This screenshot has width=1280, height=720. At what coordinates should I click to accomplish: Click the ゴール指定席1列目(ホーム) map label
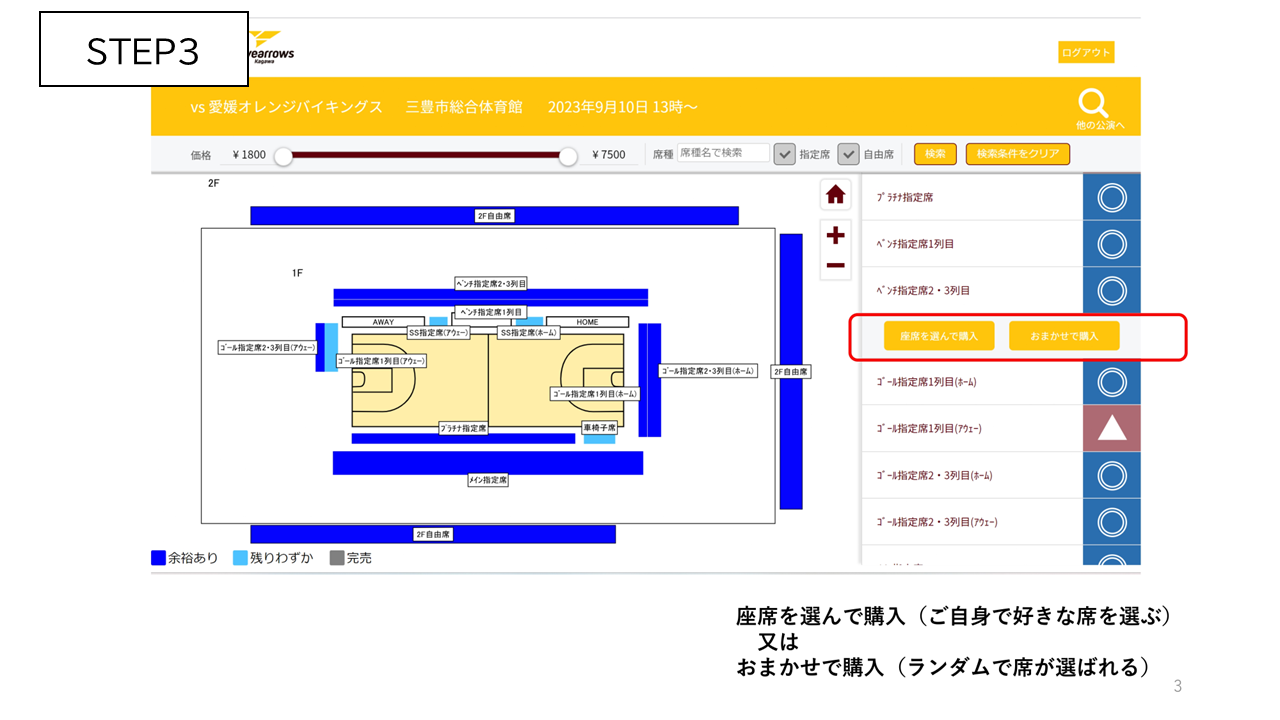click(x=595, y=394)
